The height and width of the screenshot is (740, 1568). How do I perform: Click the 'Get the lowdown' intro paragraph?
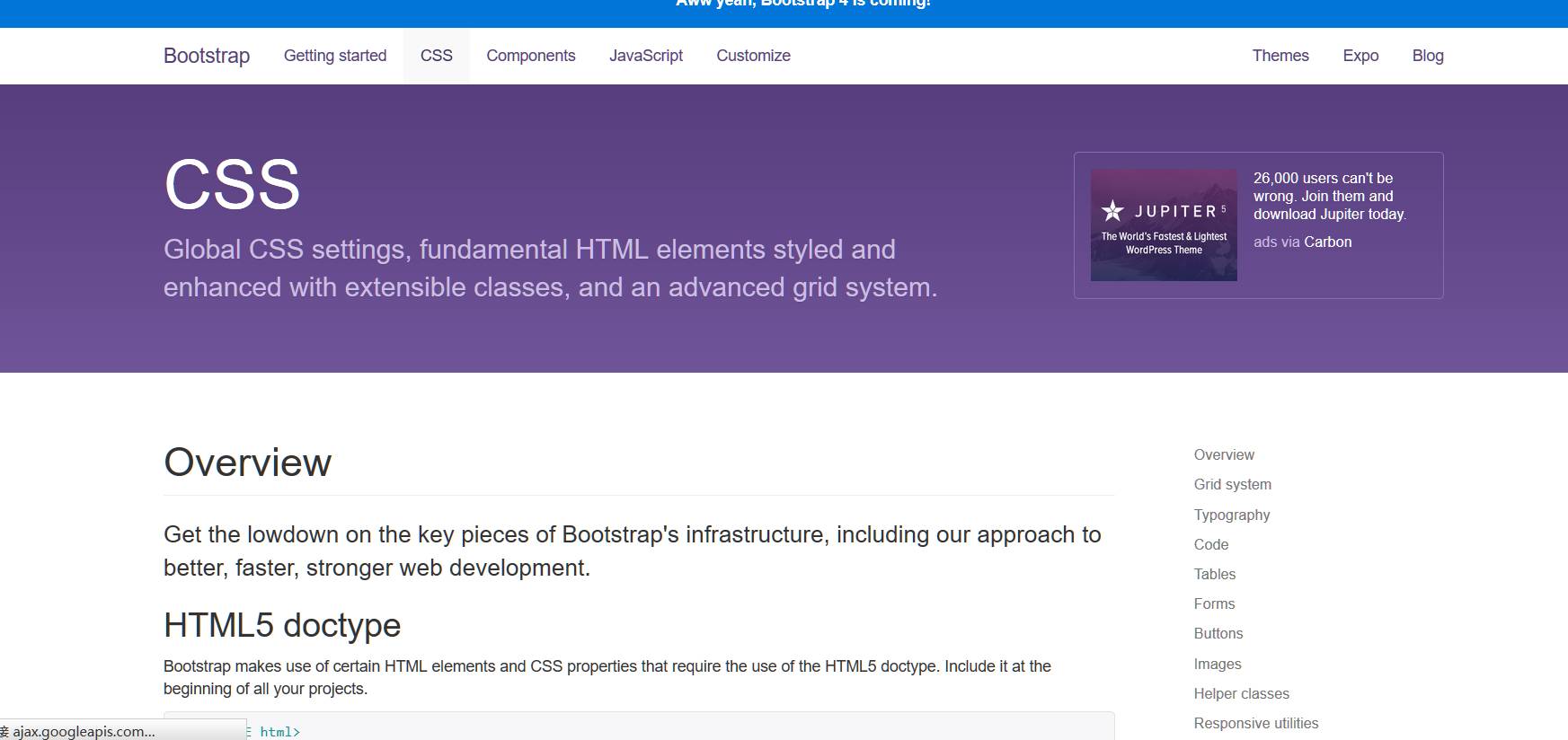pyautogui.click(x=633, y=551)
